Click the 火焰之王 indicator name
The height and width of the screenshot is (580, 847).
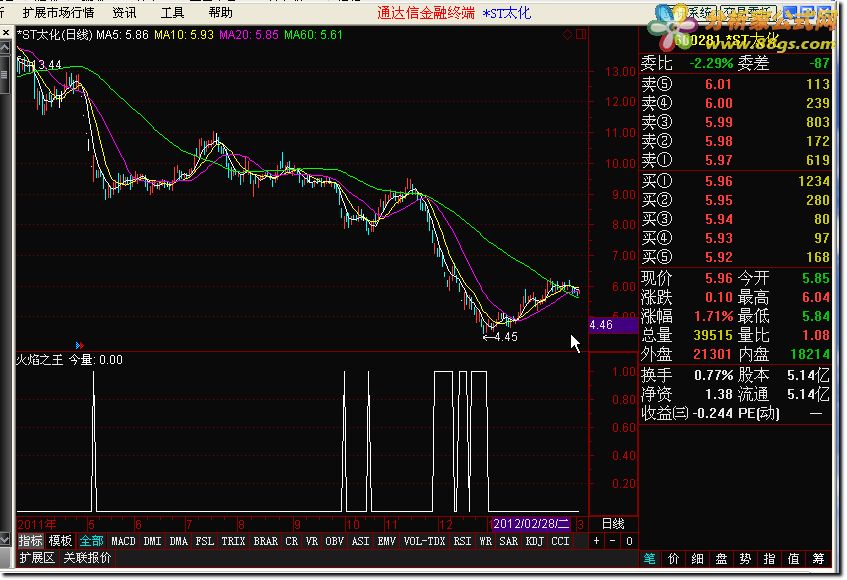click(x=39, y=360)
